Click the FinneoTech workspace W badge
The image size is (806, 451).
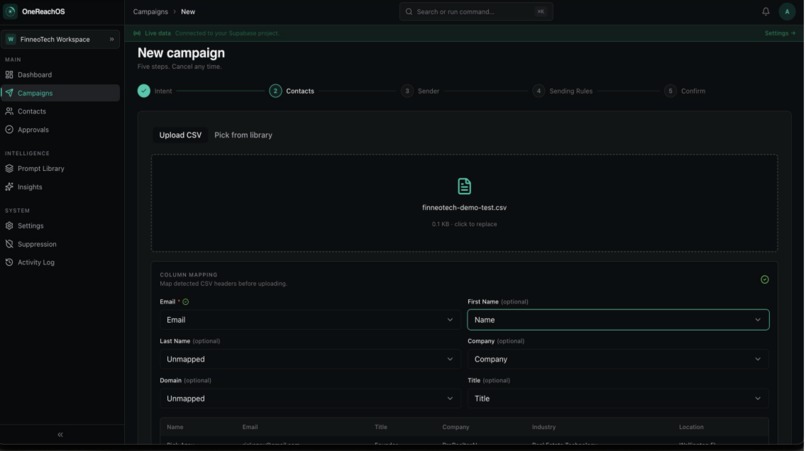tap(11, 39)
